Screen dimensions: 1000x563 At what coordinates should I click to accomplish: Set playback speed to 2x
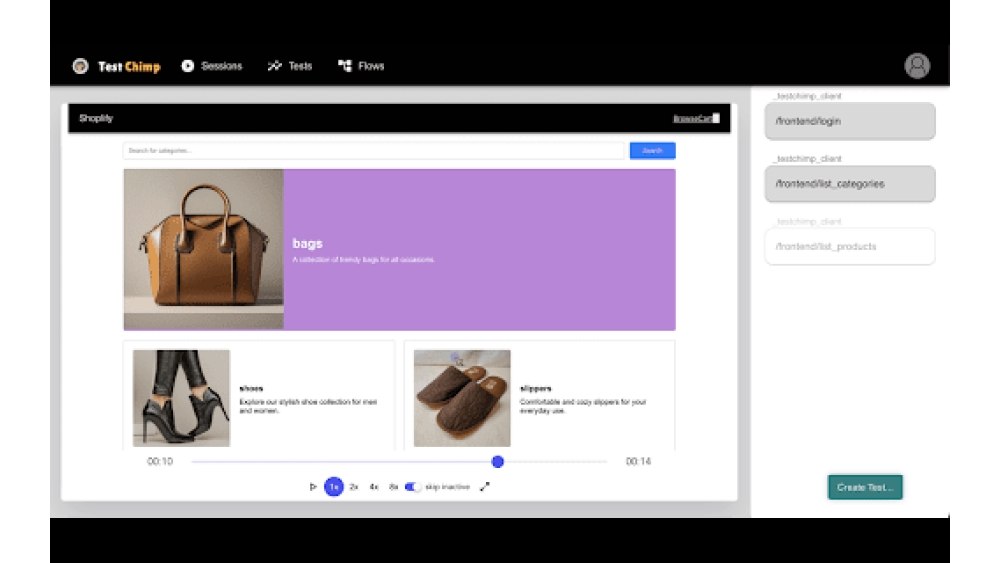pyautogui.click(x=354, y=487)
